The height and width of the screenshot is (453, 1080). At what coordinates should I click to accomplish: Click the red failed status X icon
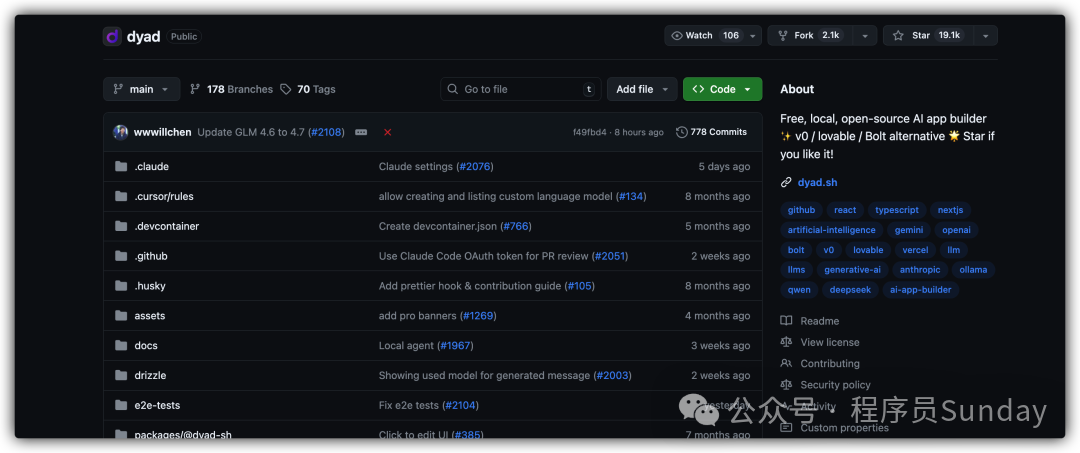(x=387, y=132)
